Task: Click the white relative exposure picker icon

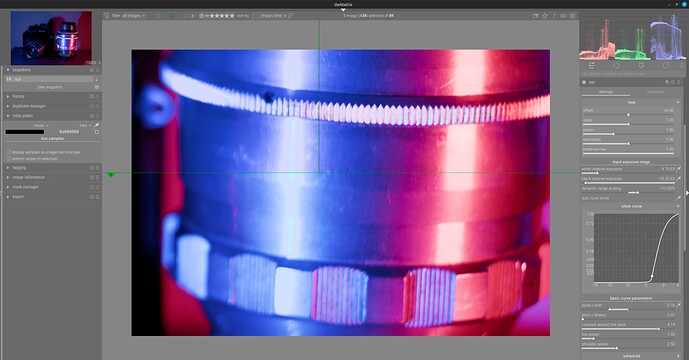Action: 679,169
